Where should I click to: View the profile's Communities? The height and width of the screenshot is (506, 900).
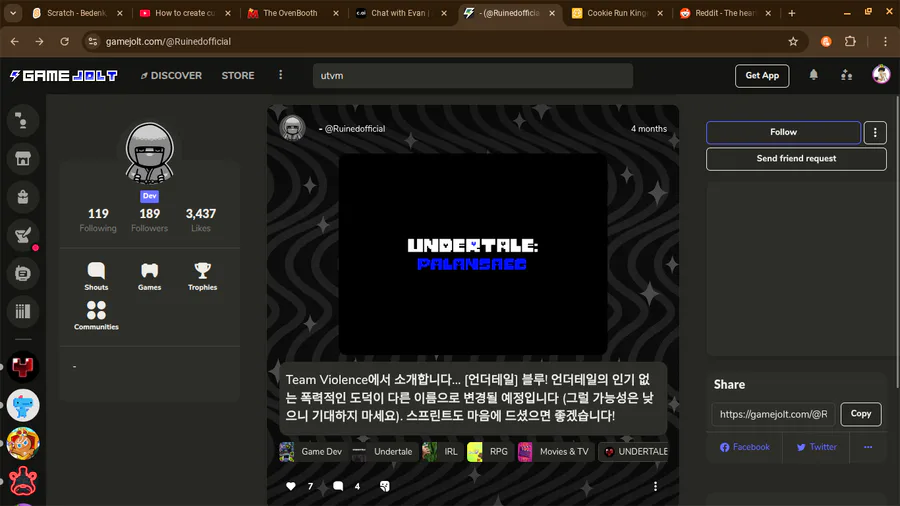[96, 316]
